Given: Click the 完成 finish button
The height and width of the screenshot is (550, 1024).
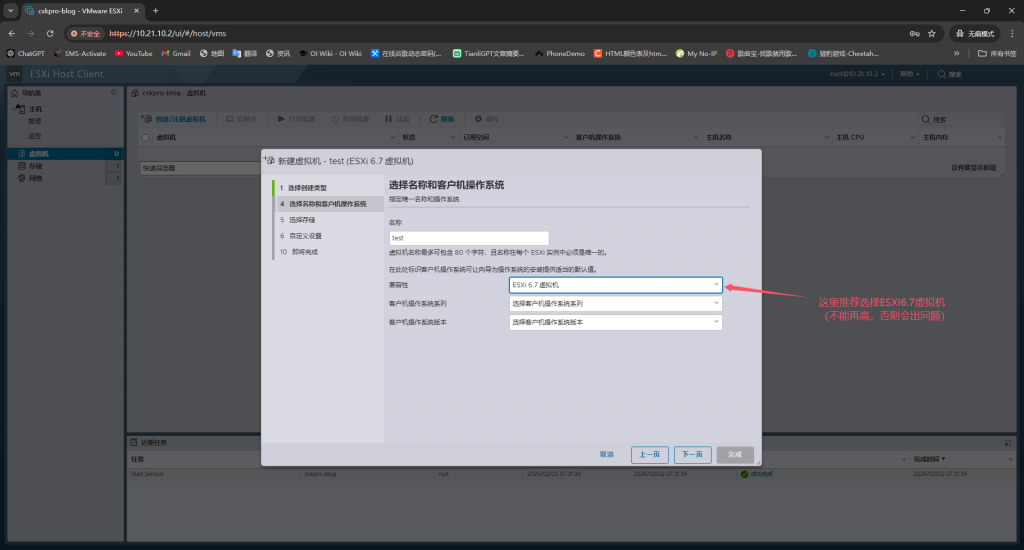Looking at the screenshot, I should click(x=735, y=454).
